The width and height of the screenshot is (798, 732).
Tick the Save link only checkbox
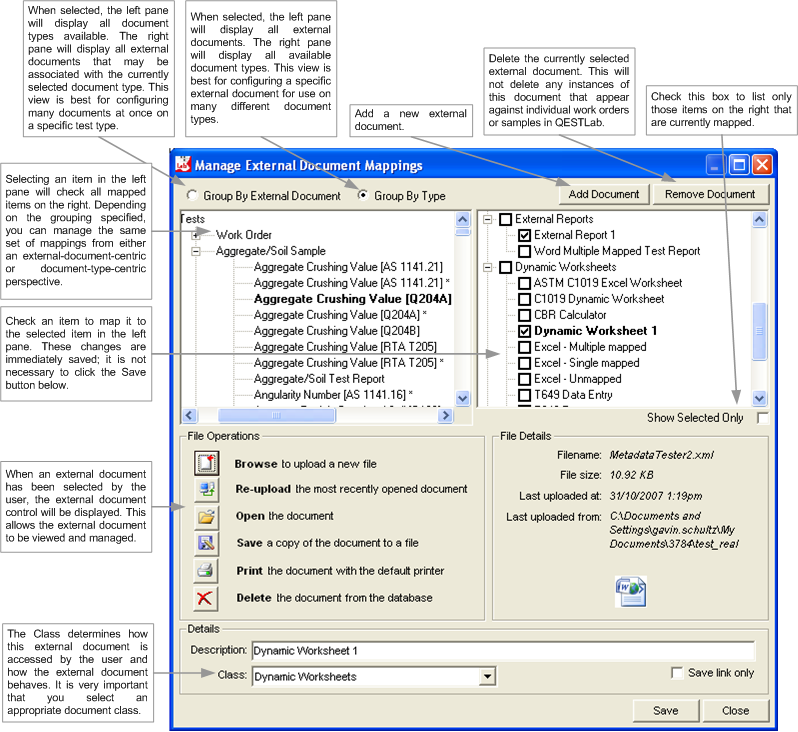click(x=677, y=673)
